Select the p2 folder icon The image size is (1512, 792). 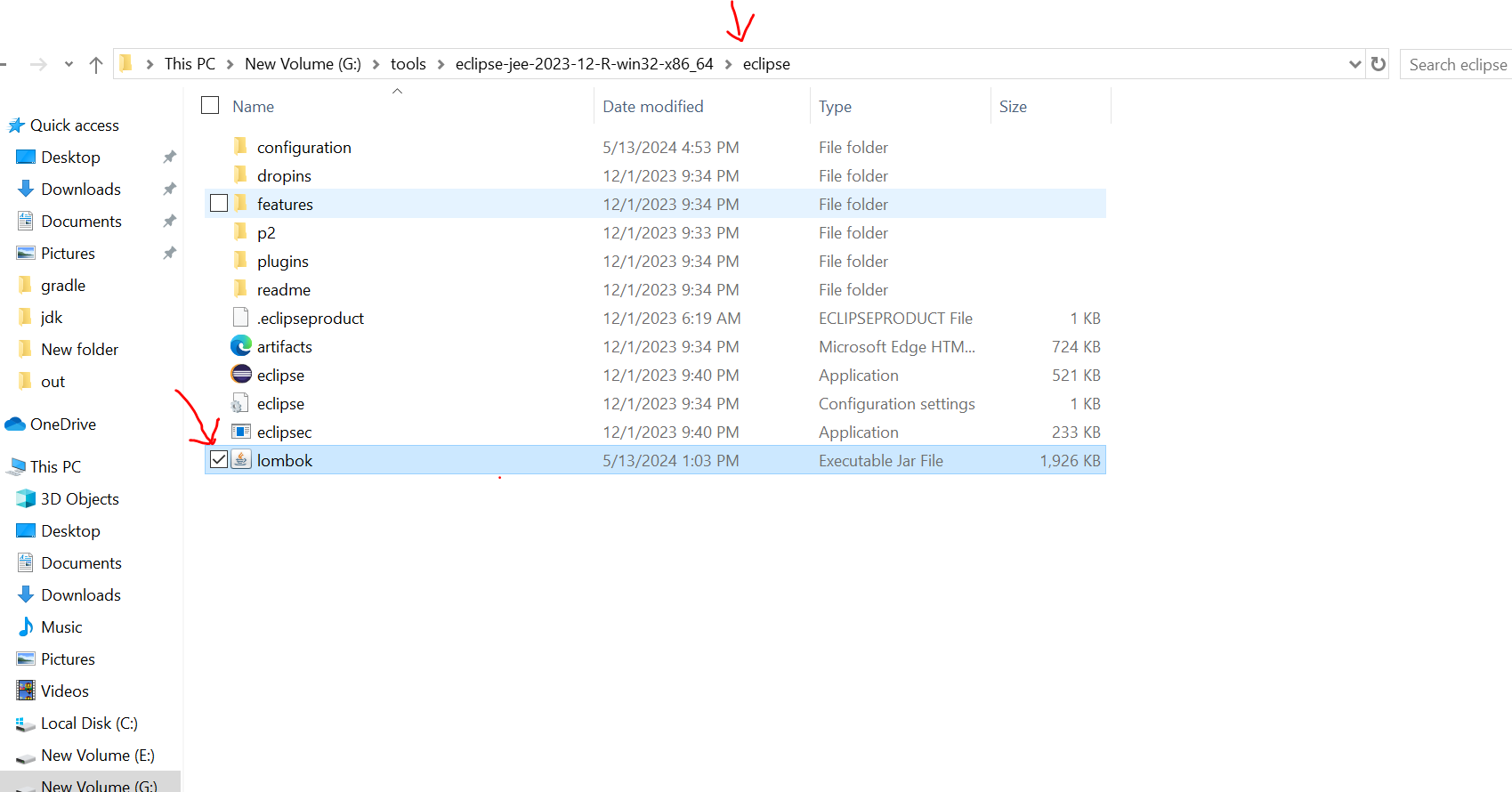(x=240, y=232)
